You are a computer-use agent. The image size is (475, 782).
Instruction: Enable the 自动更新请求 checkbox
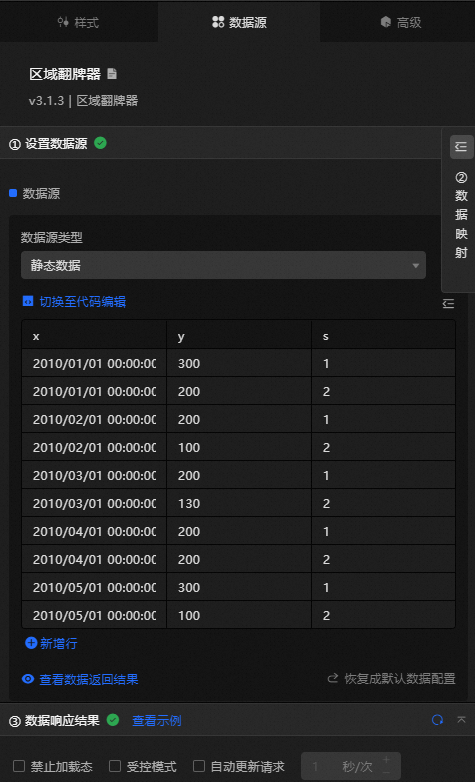point(199,766)
